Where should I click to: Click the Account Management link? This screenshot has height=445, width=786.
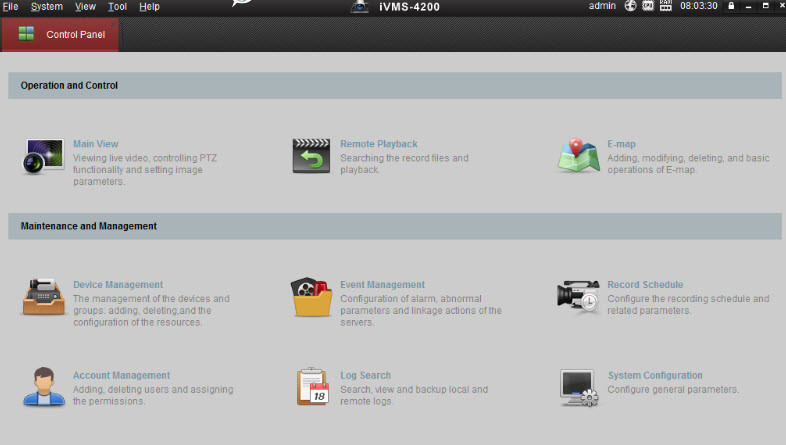pos(122,375)
